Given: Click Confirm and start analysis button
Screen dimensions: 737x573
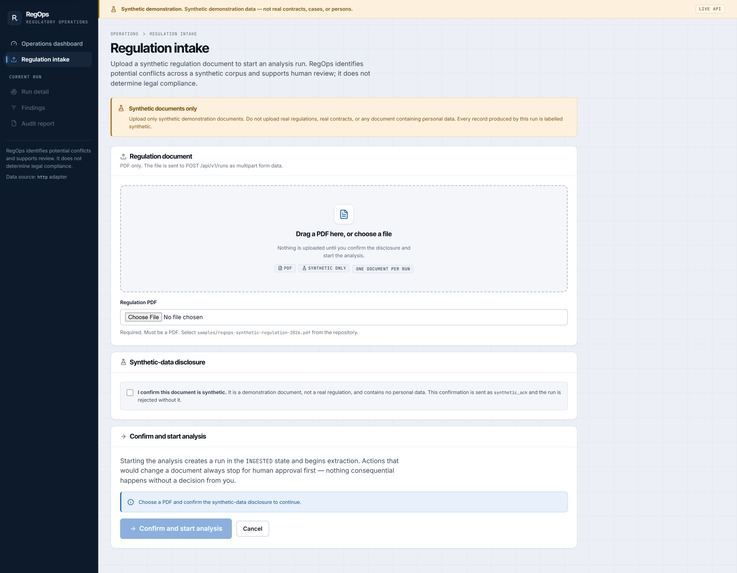Looking at the screenshot, I should point(176,529).
